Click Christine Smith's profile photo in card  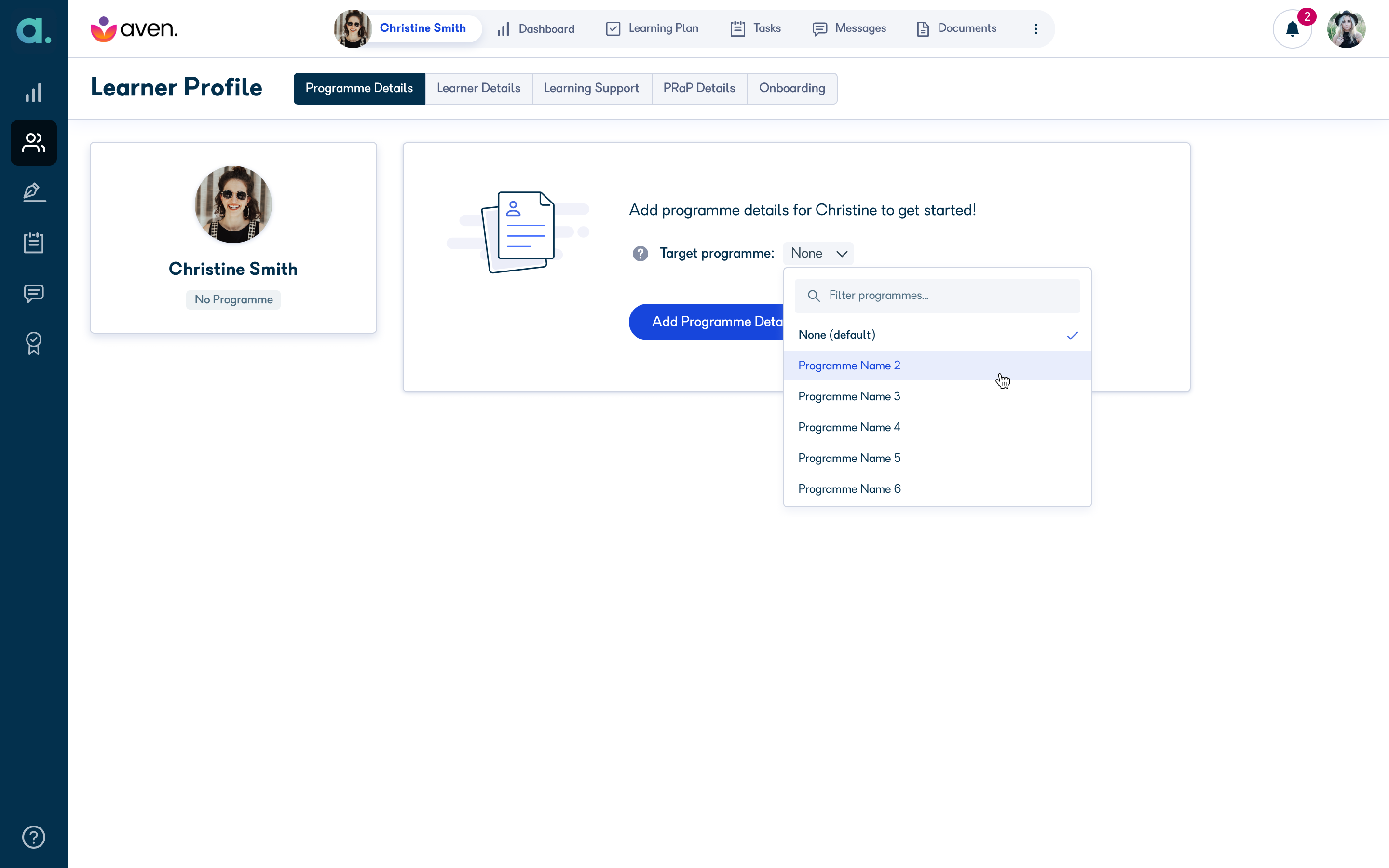click(x=233, y=204)
